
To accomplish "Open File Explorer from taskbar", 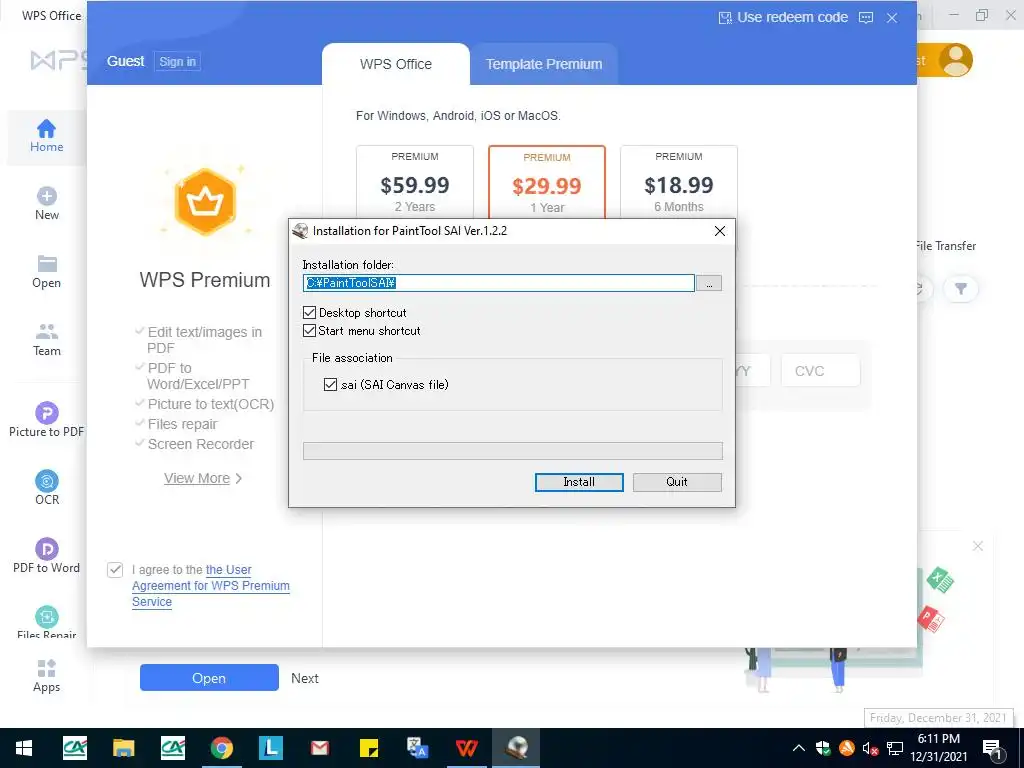I will [123, 748].
